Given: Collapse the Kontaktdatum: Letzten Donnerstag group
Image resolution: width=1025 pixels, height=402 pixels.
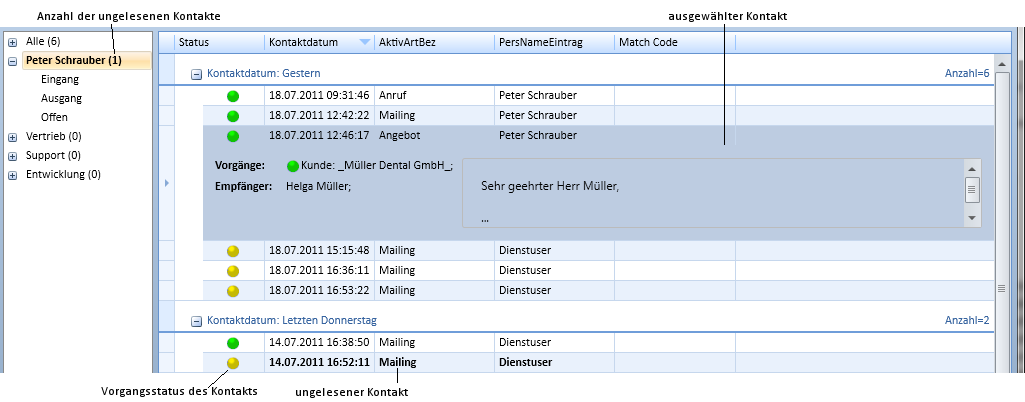Looking at the screenshot, I should pos(196,321).
